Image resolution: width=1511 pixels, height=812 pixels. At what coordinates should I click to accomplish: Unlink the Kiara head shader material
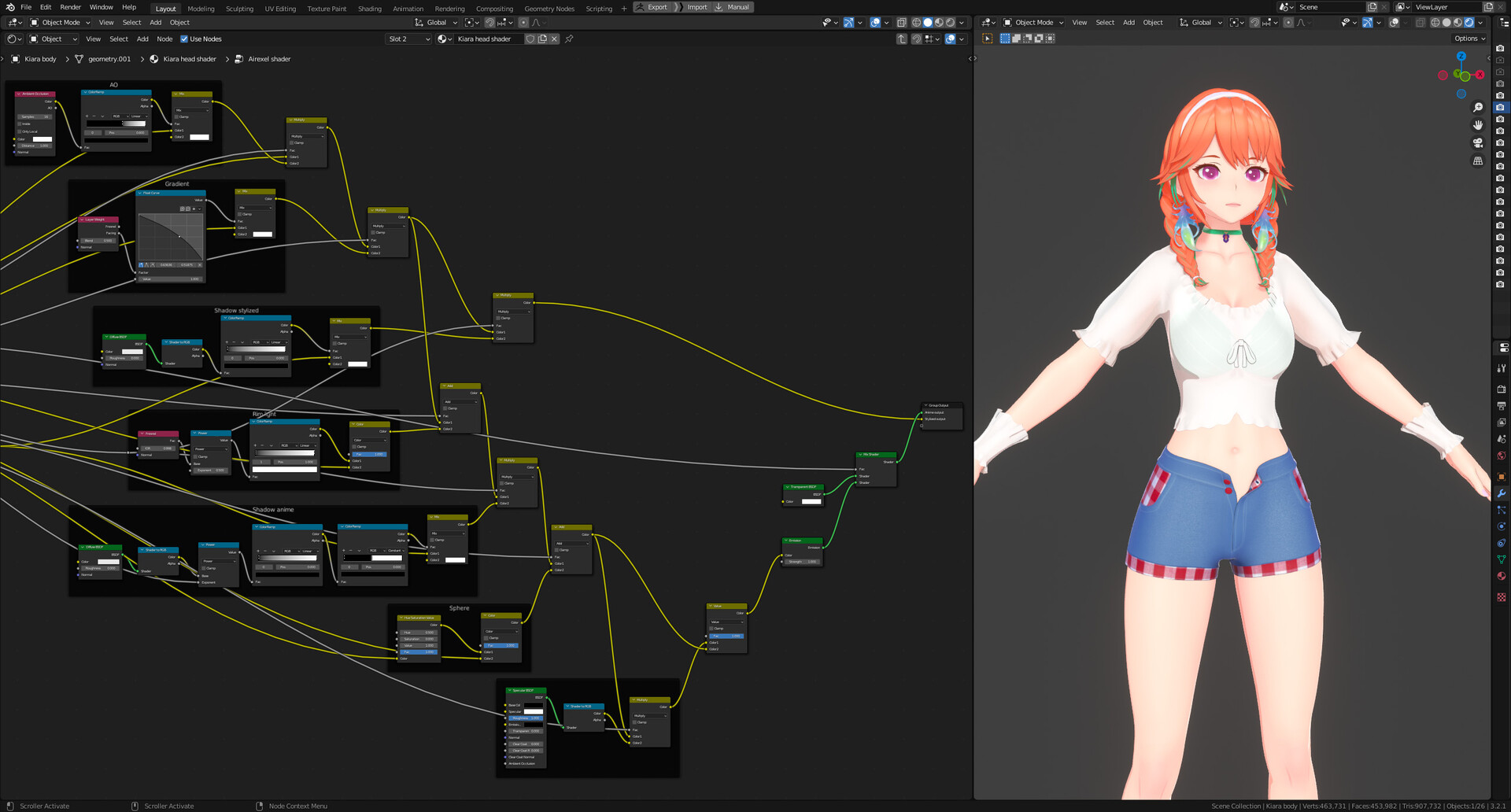pos(555,39)
